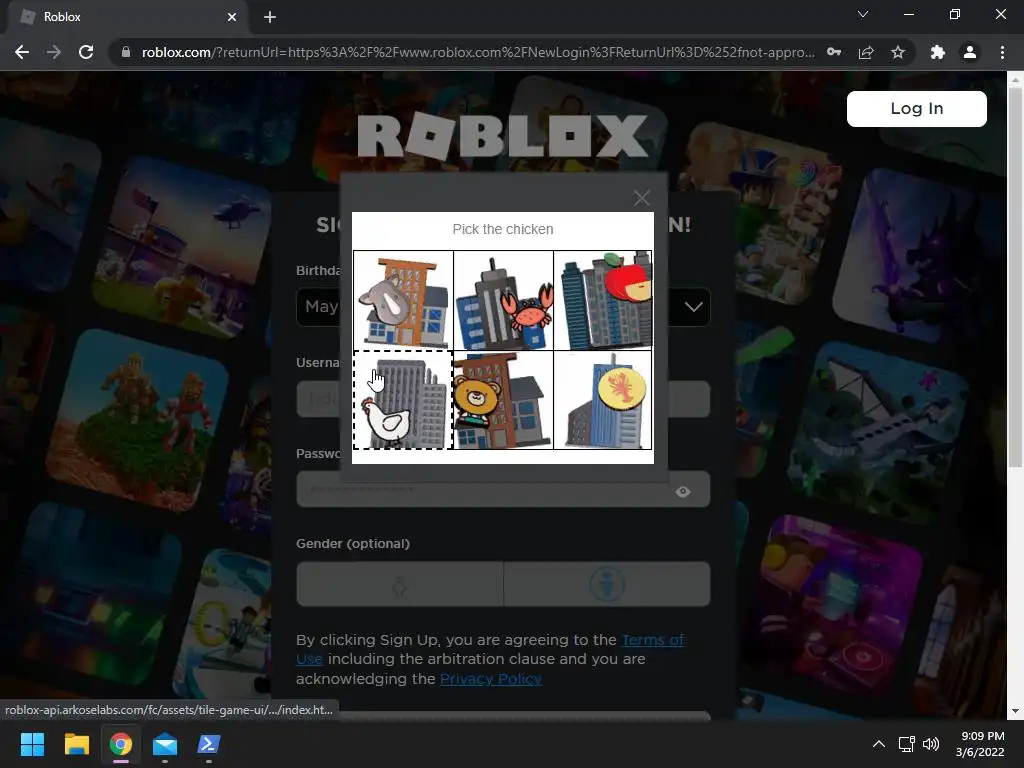Screen dimensions: 1024x768
Task: Click the scrollbar down arrow
Action: click(x=1014, y=711)
